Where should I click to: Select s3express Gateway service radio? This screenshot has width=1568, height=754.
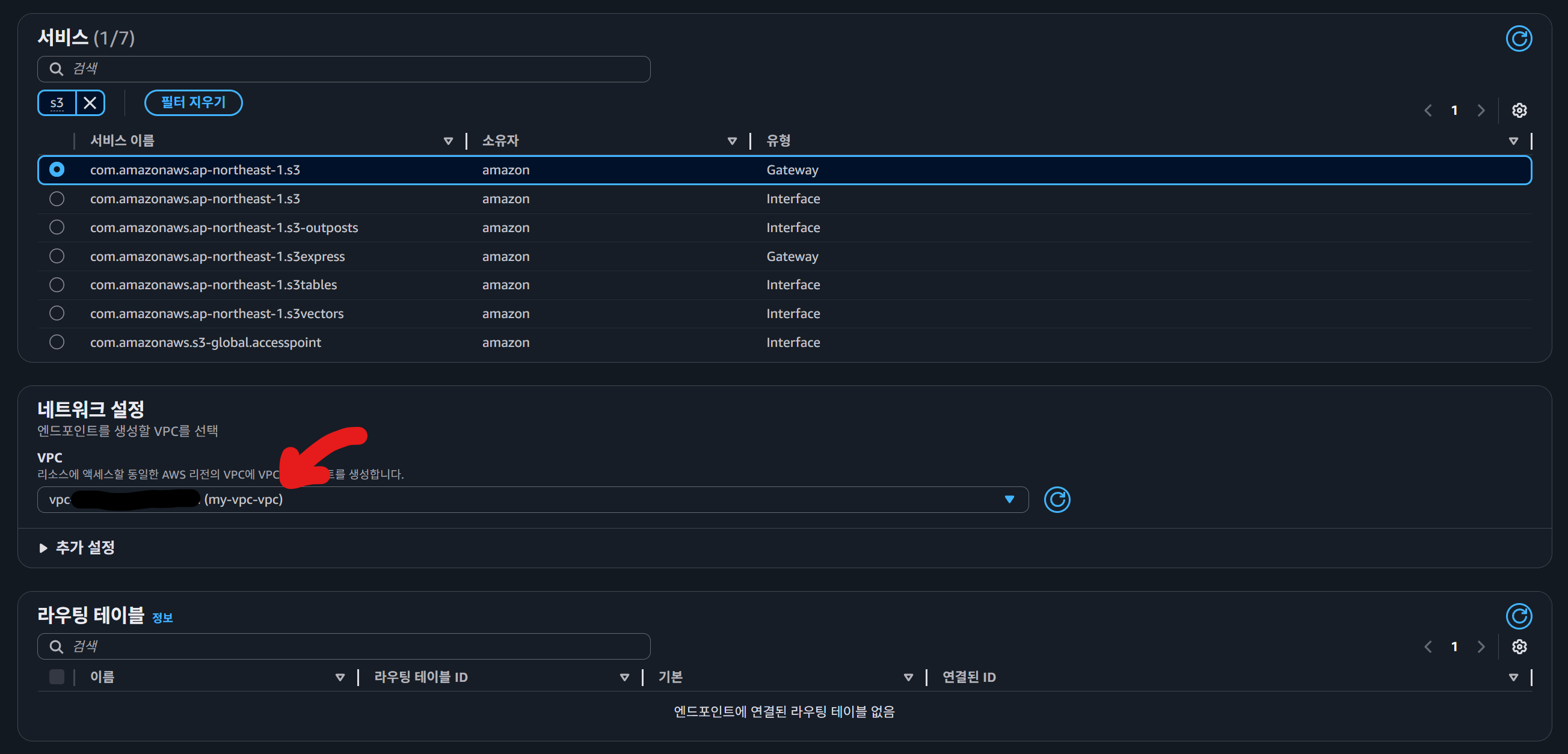[57, 256]
